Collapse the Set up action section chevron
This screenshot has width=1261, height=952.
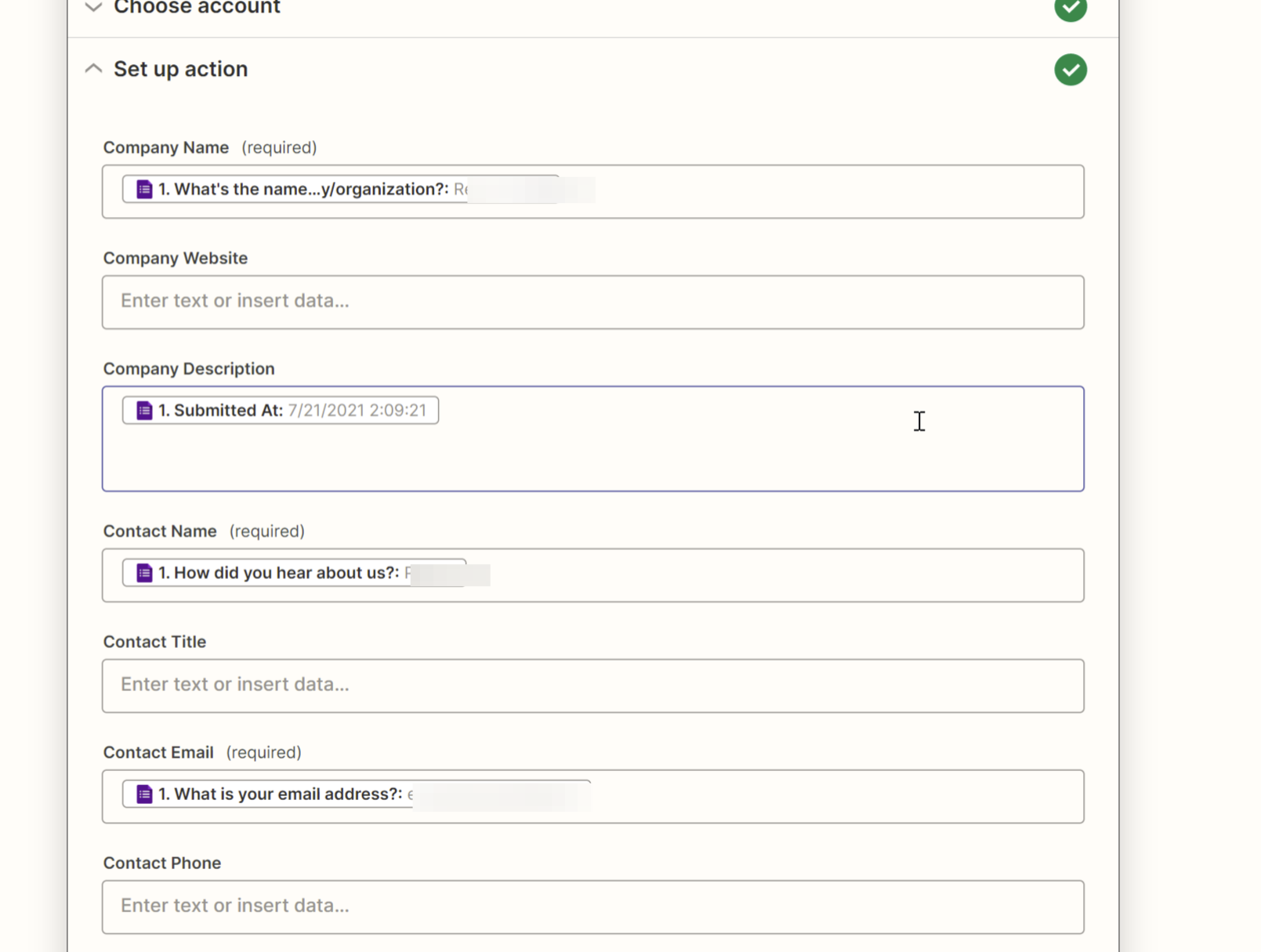click(x=93, y=69)
